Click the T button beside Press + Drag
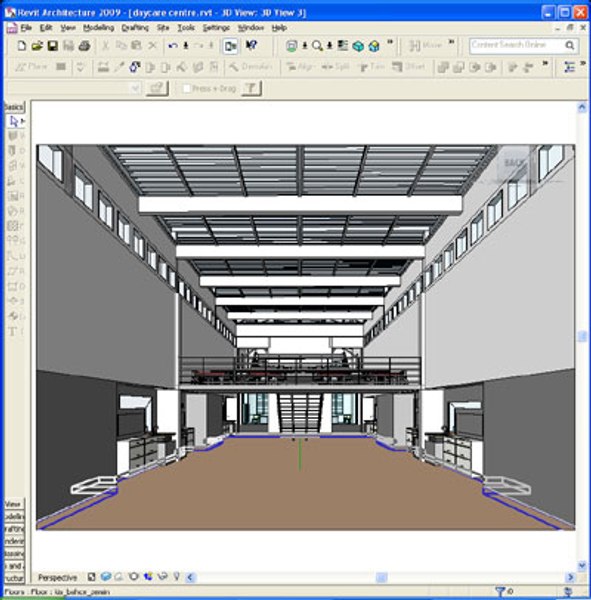The image size is (591, 600). point(251,89)
